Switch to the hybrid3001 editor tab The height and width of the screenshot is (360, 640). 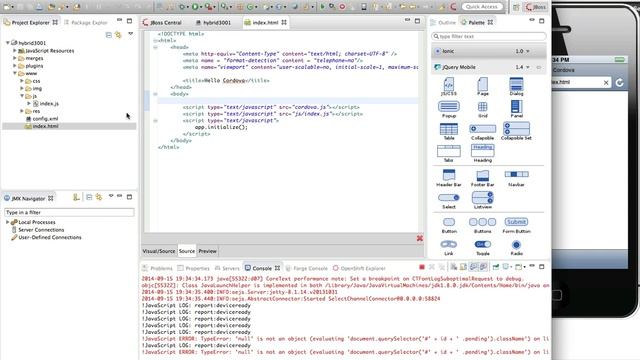point(213,22)
